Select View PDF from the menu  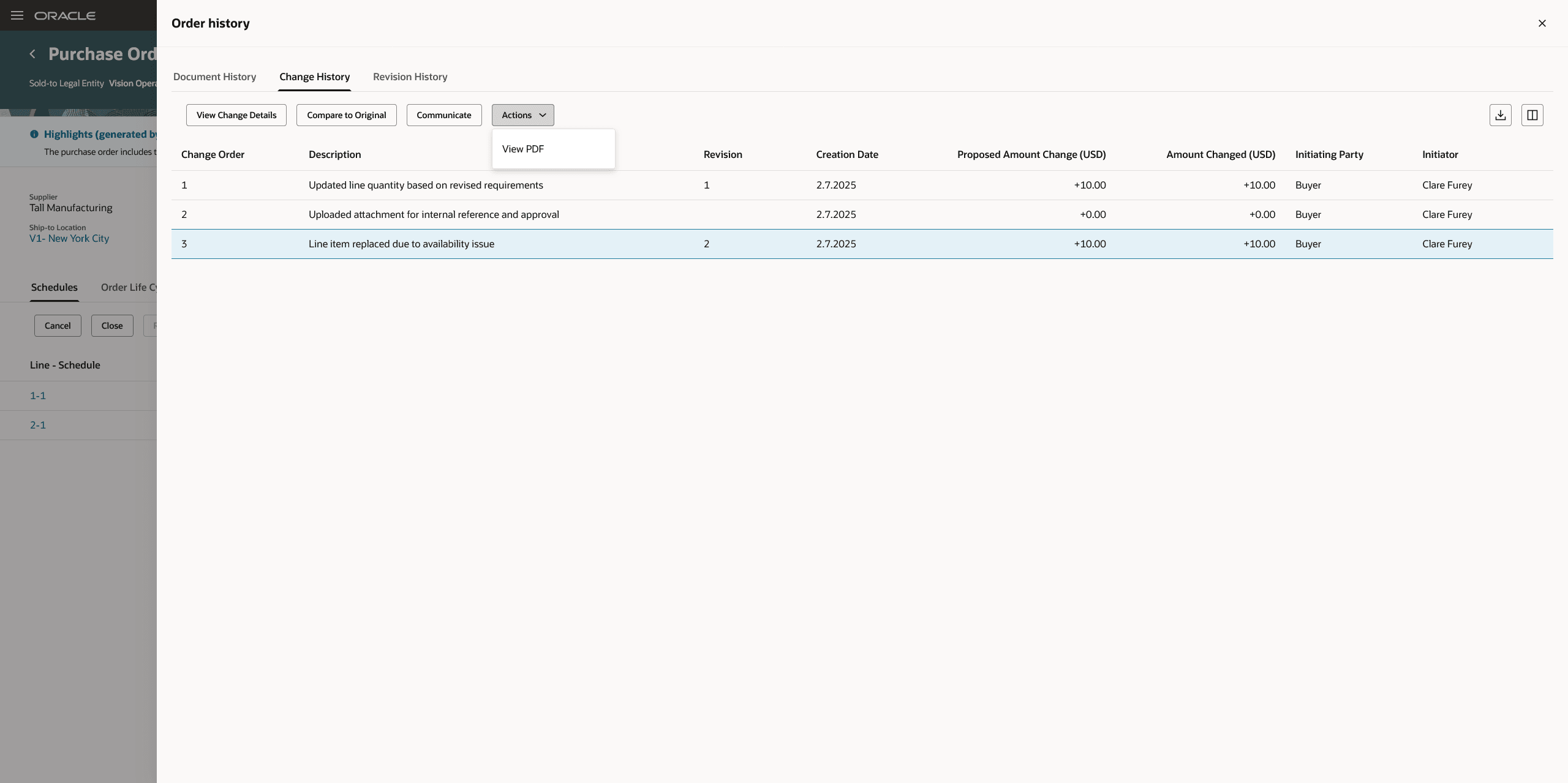(x=523, y=149)
